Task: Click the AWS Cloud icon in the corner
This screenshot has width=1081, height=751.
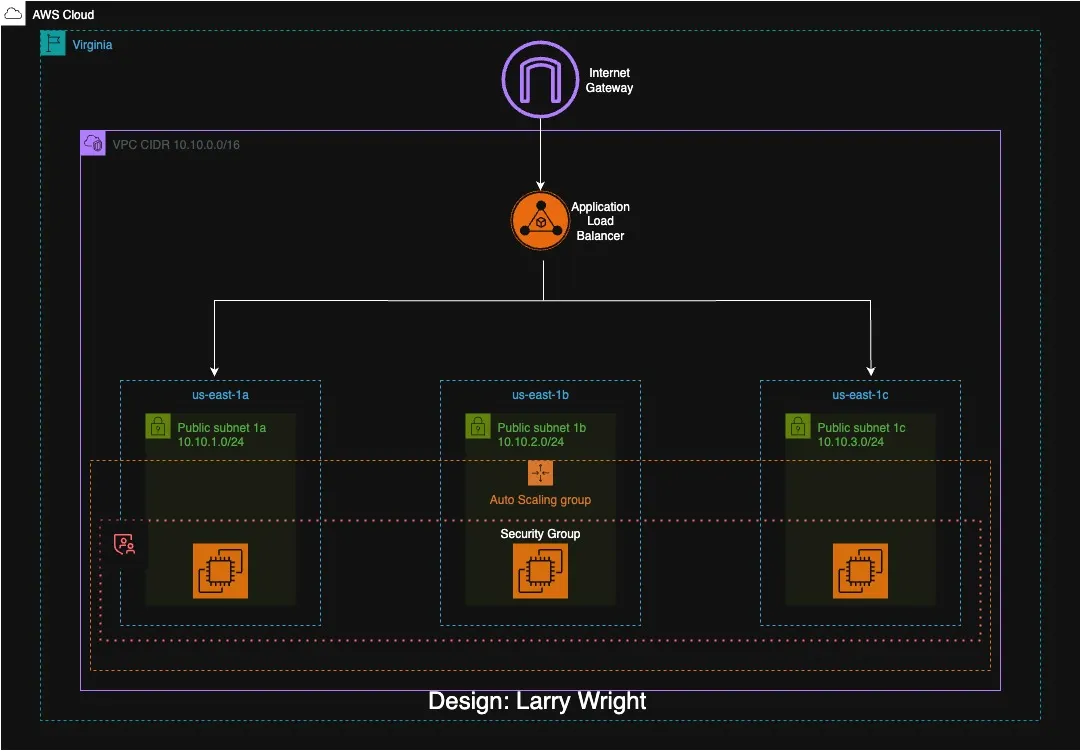Action: (14, 12)
